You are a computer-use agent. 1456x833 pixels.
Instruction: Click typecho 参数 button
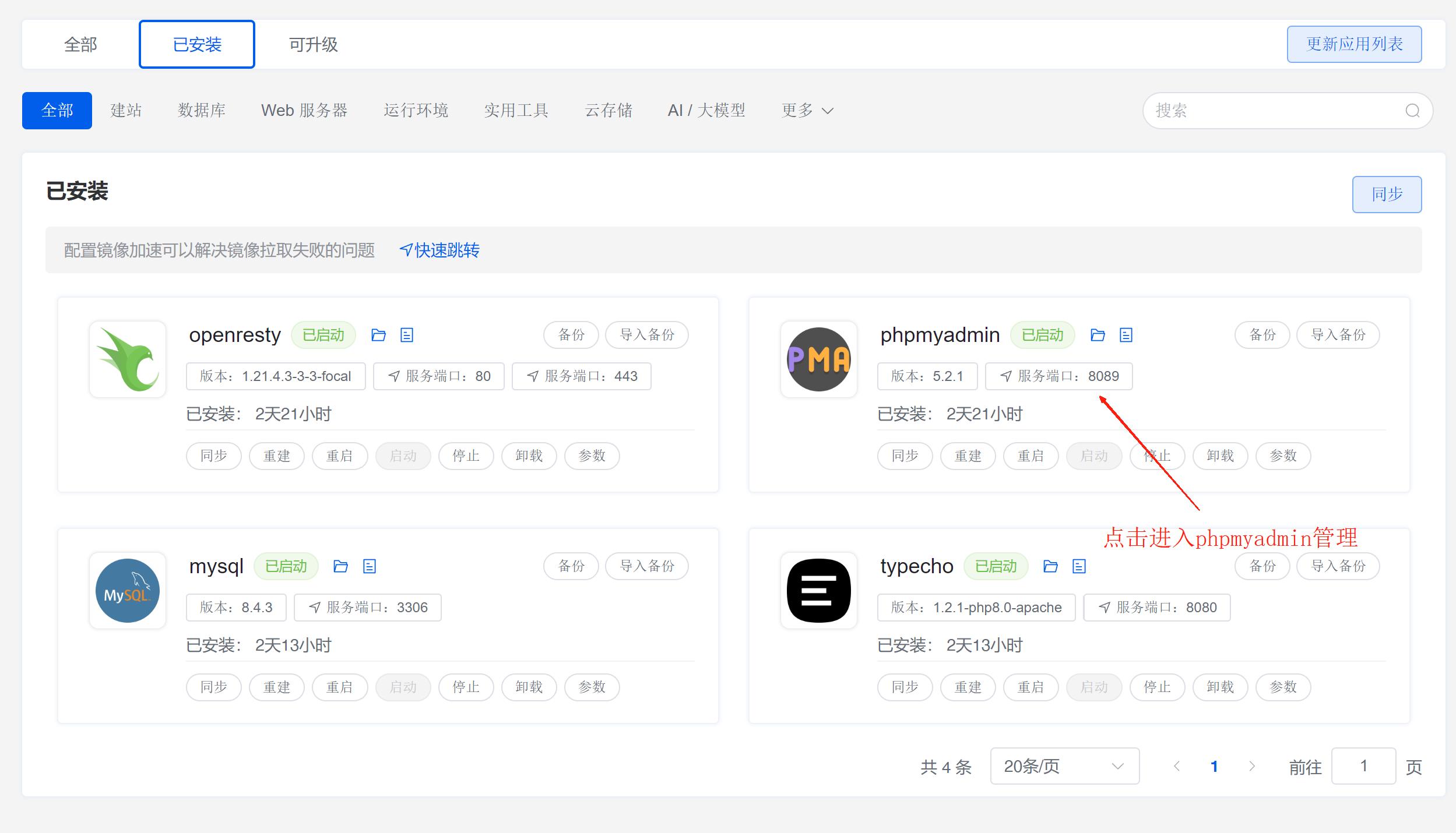click(x=1283, y=687)
